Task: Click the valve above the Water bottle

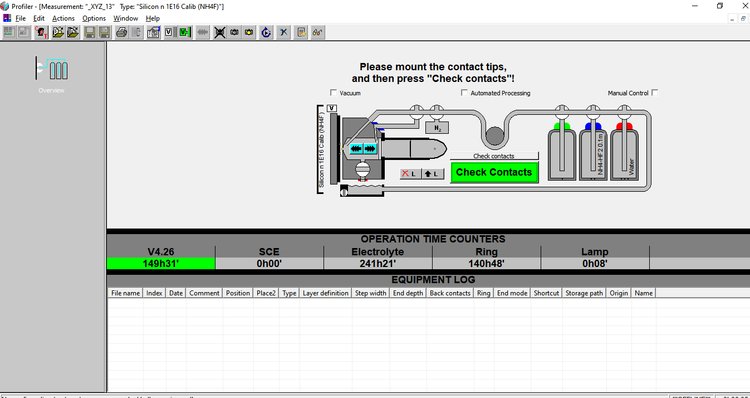Action: pos(623,112)
